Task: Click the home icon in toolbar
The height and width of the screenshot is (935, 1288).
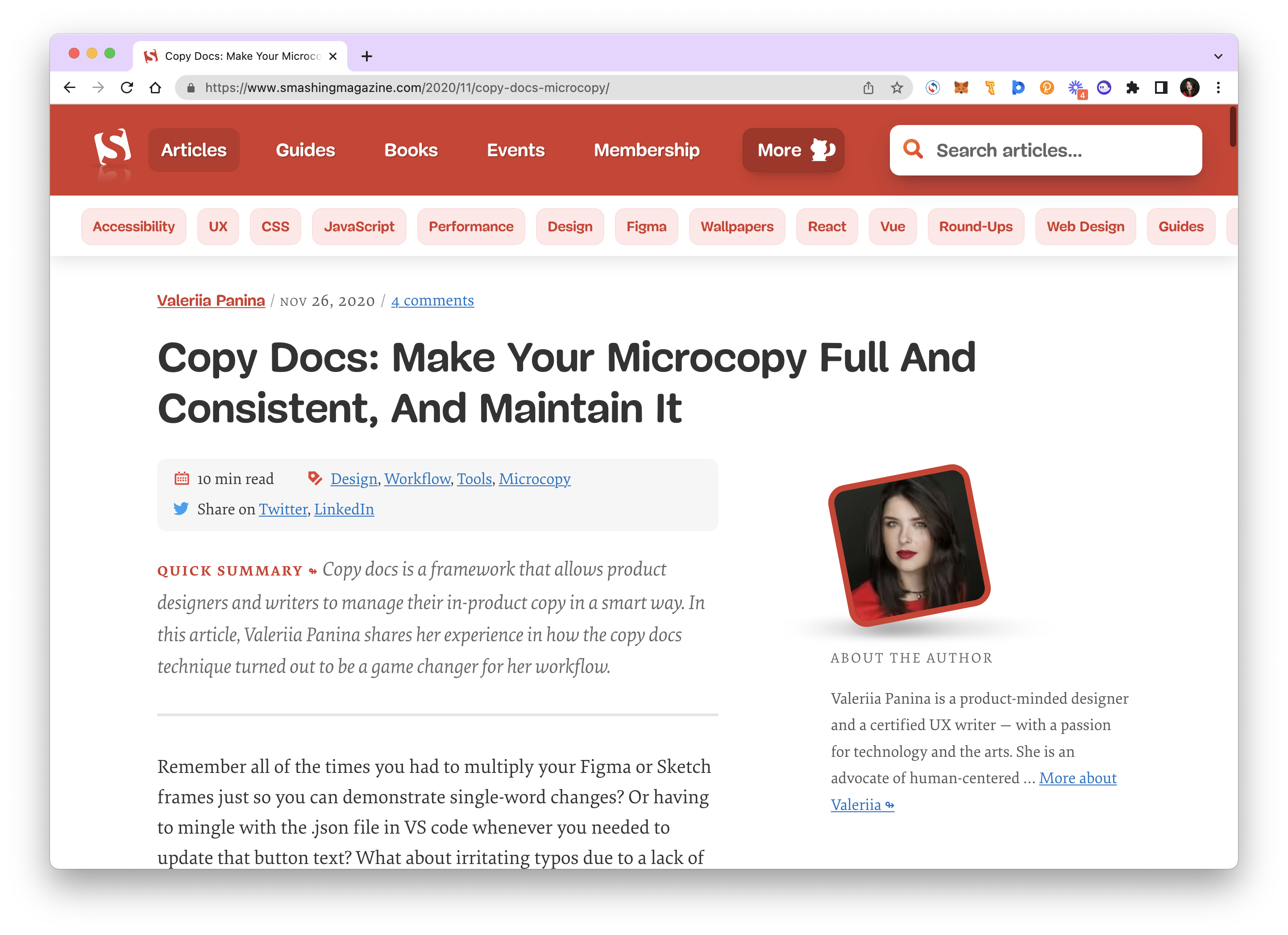Action: tap(155, 88)
